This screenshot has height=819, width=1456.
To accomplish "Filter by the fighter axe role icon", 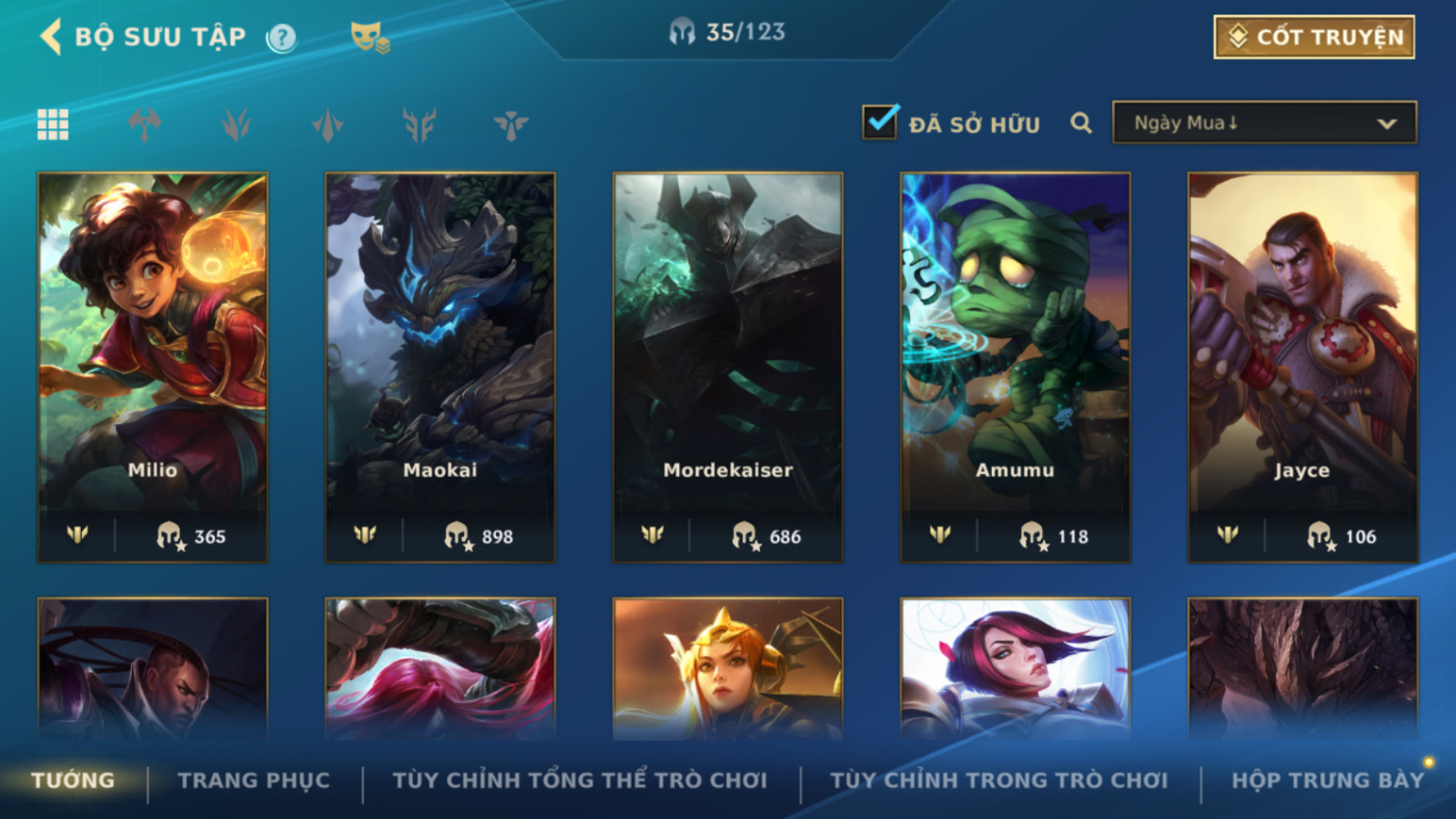I will [144, 124].
